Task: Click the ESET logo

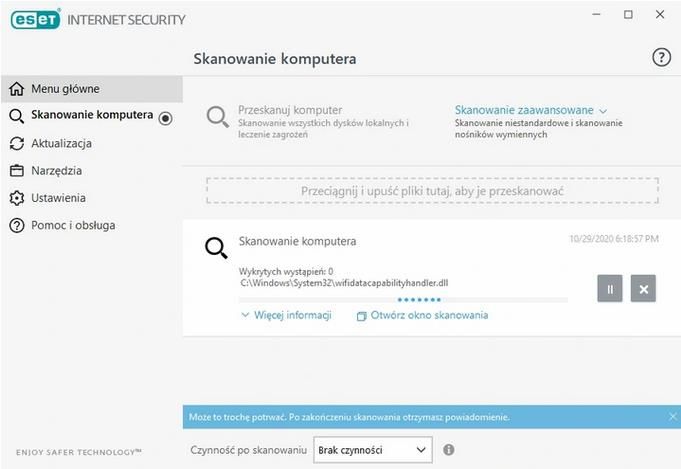Action: coord(36,20)
